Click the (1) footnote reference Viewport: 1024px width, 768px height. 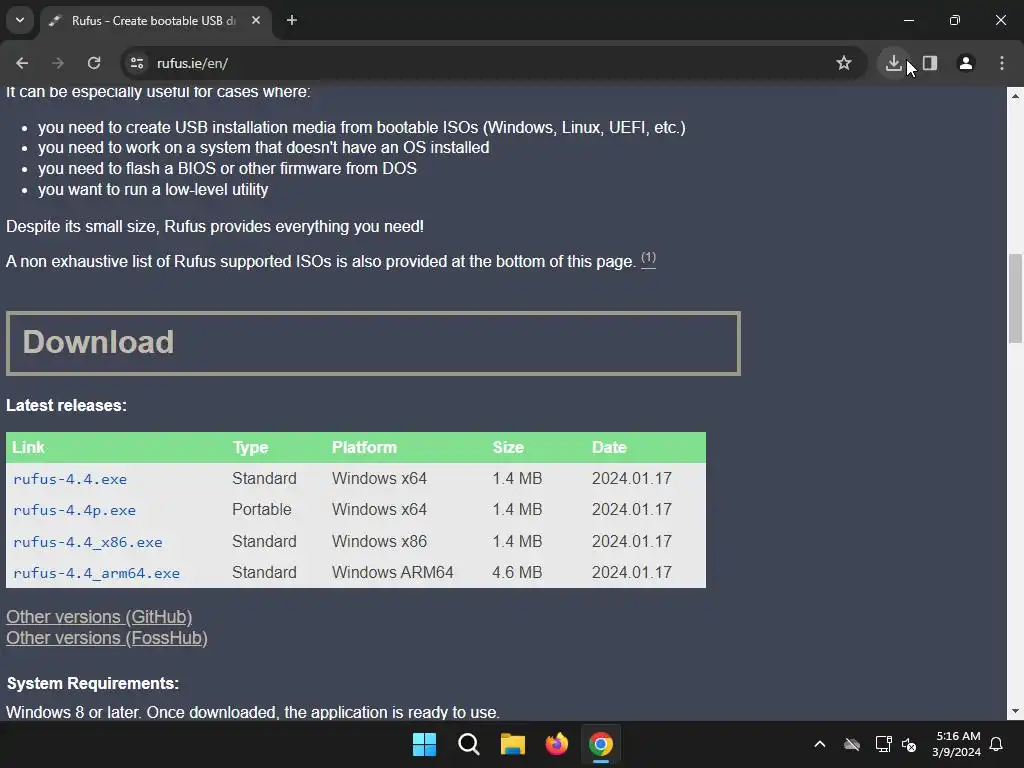pos(648,258)
